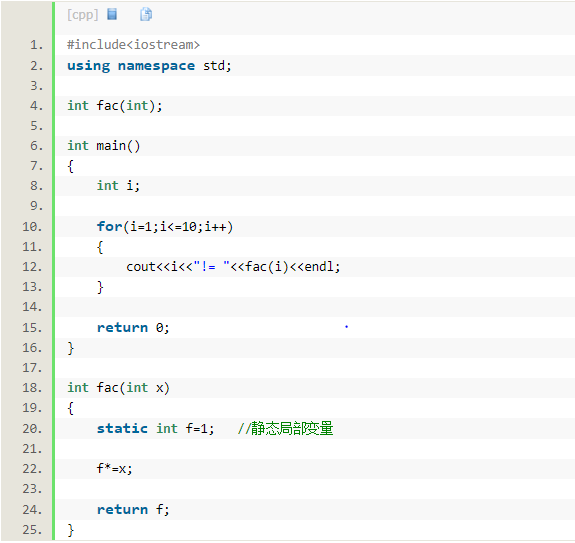This screenshot has width=575, height=543.
Task: Click the 'static' keyword on line 20
Action: pos(122,428)
